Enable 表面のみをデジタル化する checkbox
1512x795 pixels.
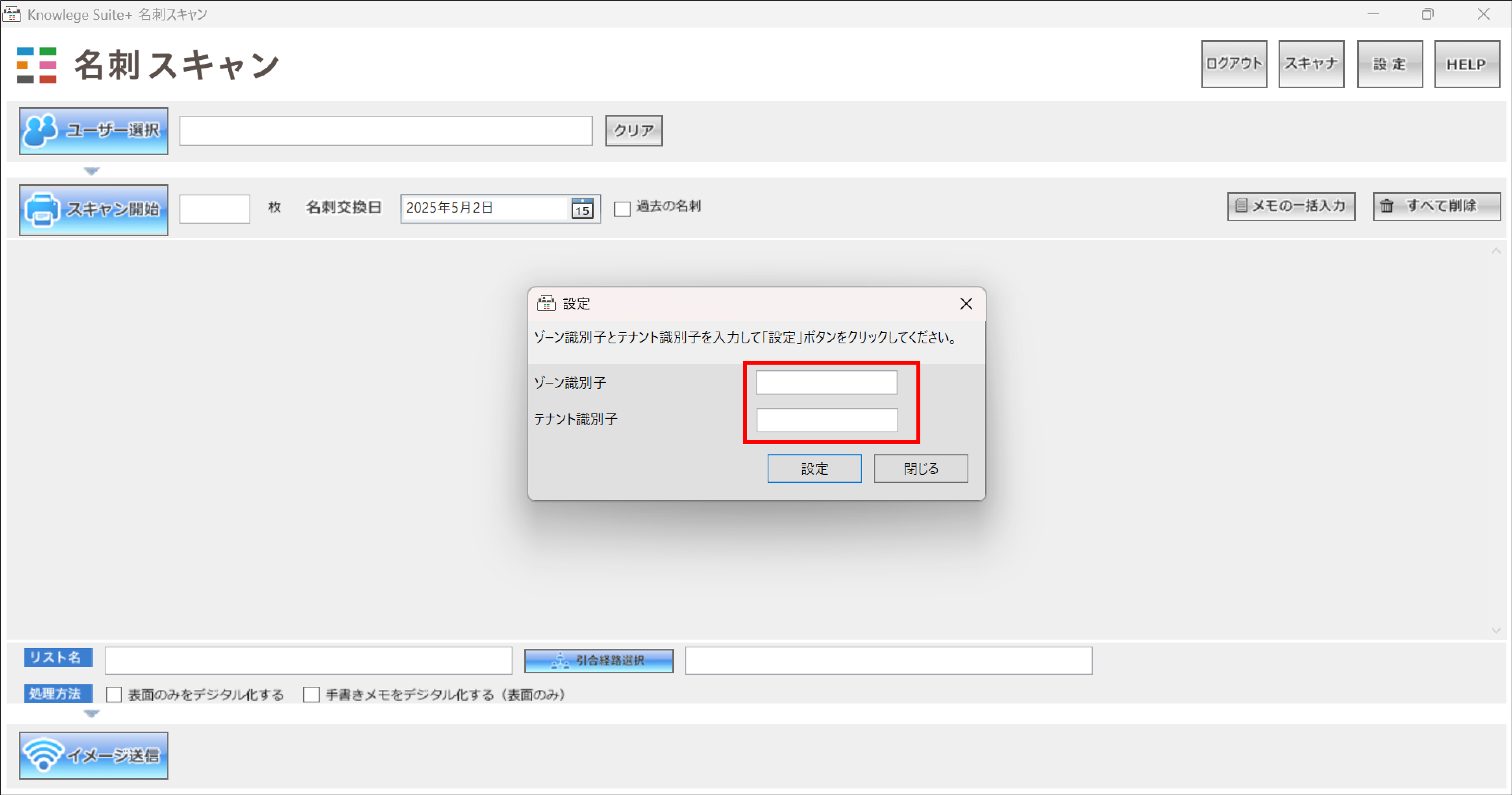click(x=114, y=695)
